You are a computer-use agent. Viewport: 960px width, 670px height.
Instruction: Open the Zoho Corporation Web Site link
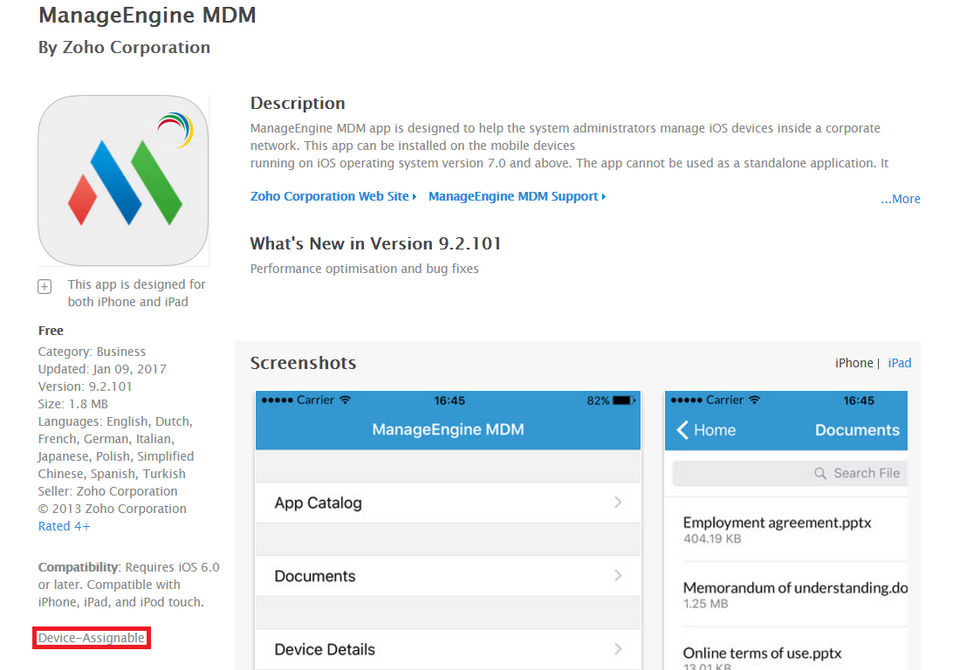(x=333, y=197)
